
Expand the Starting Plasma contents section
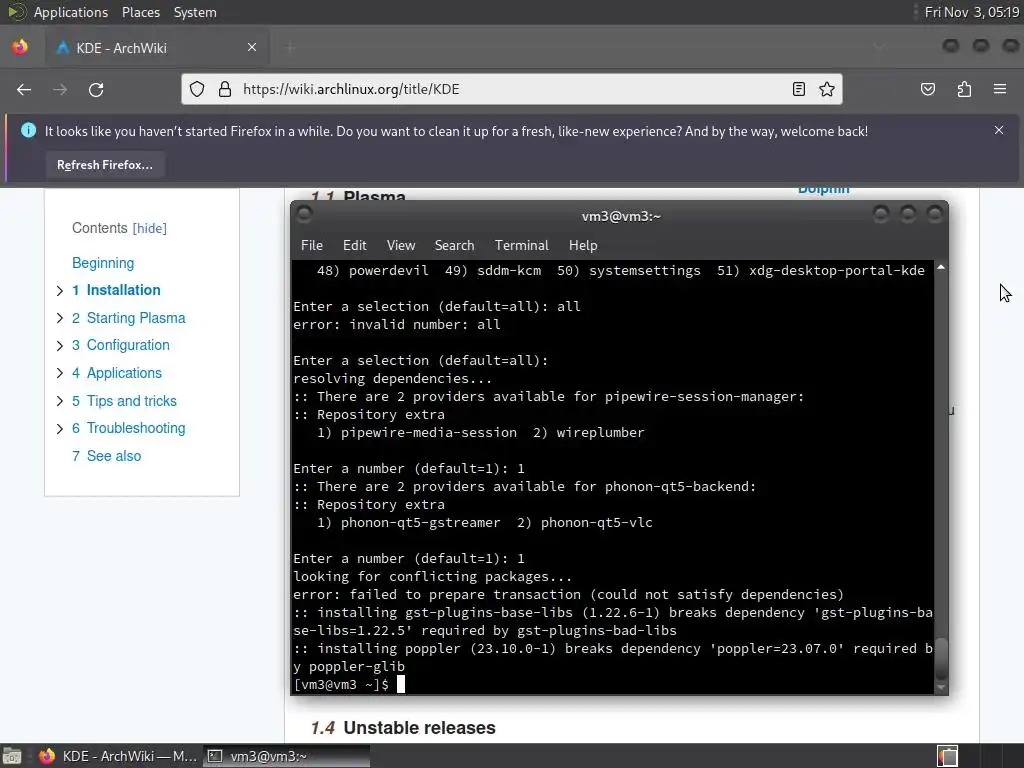pyautogui.click(x=59, y=318)
